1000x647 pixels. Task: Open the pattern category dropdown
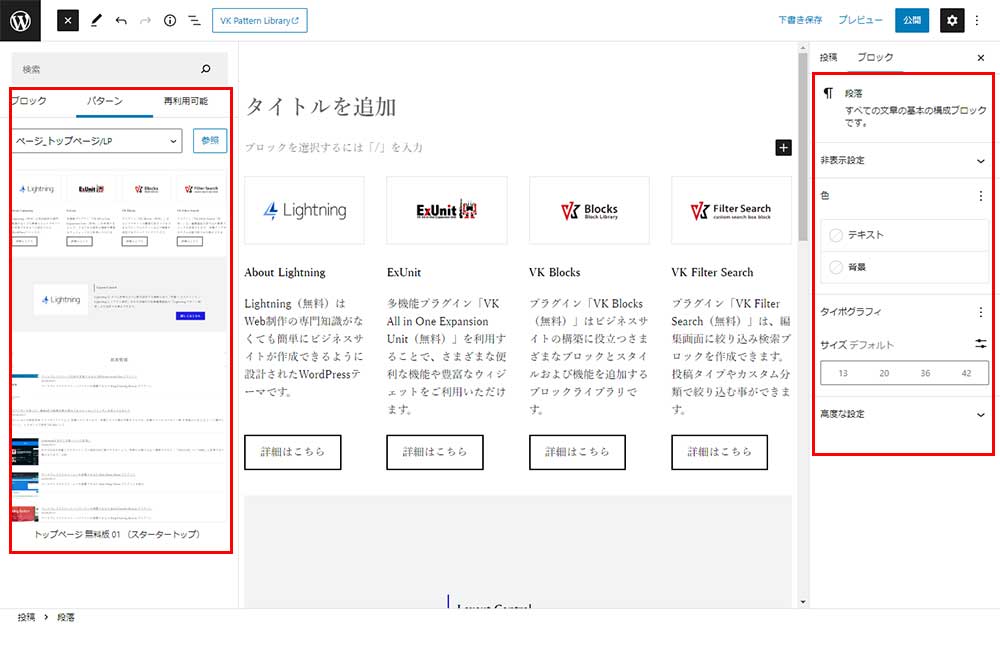97,141
